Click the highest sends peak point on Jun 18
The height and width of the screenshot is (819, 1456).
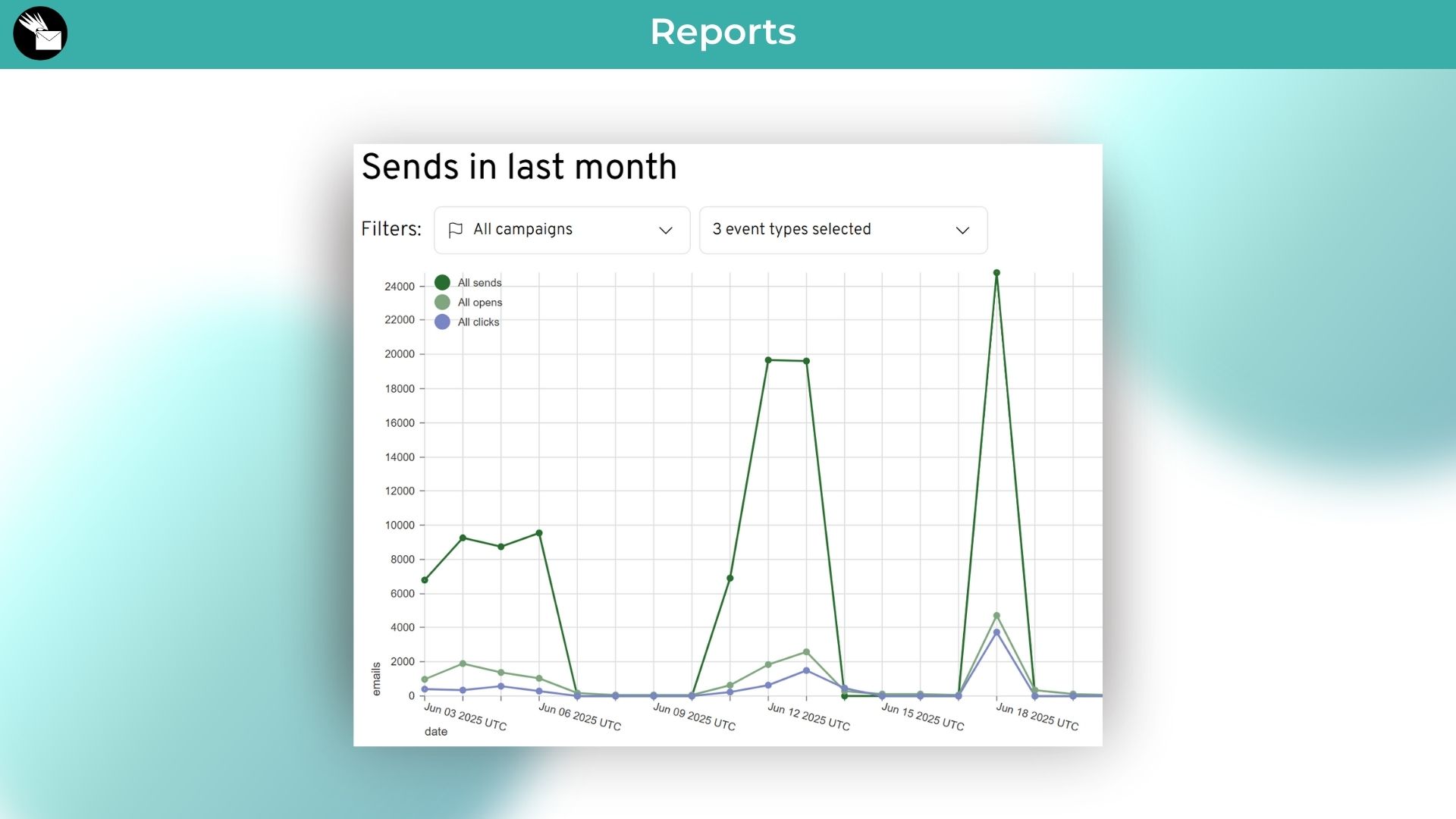(996, 273)
